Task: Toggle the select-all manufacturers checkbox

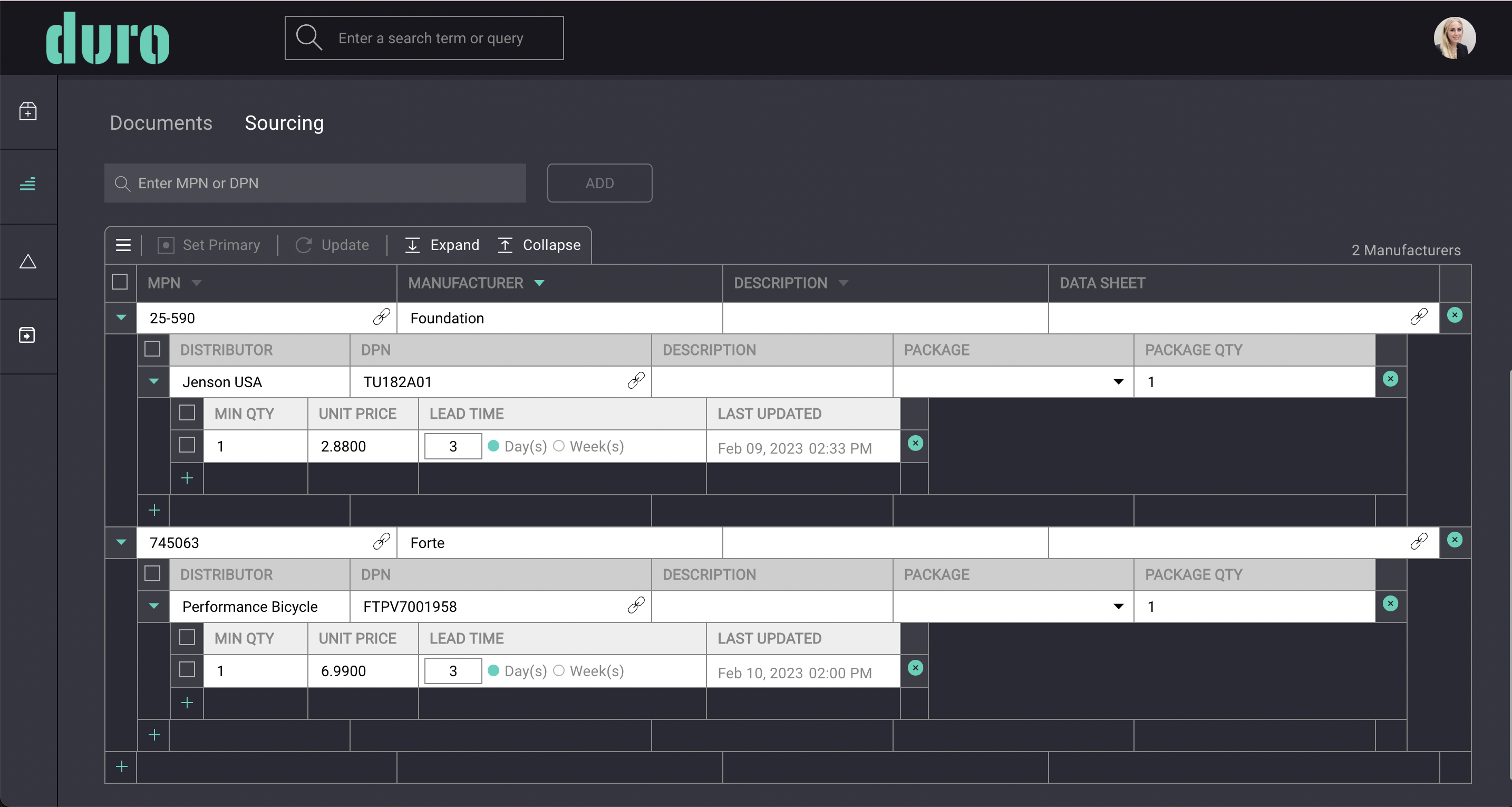Action: pyautogui.click(x=120, y=282)
